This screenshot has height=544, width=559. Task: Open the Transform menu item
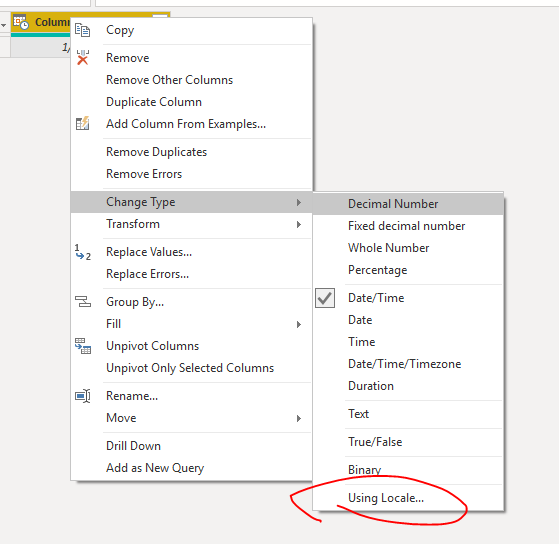click(191, 224)
